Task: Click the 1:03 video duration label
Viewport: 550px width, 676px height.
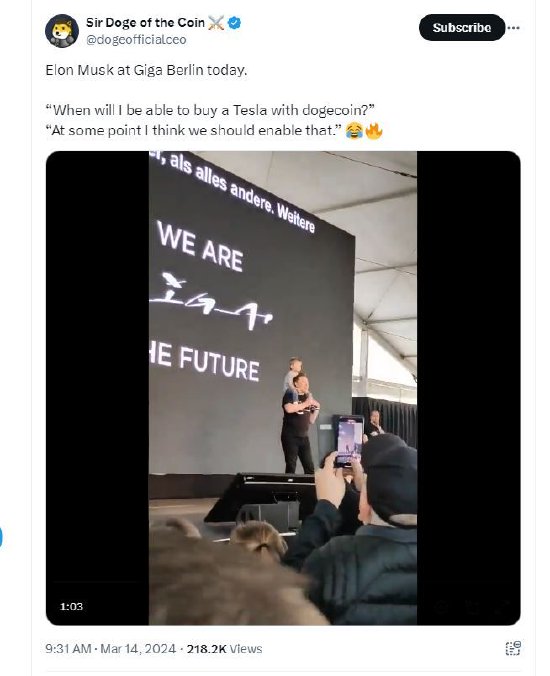Action: (71, 607)
